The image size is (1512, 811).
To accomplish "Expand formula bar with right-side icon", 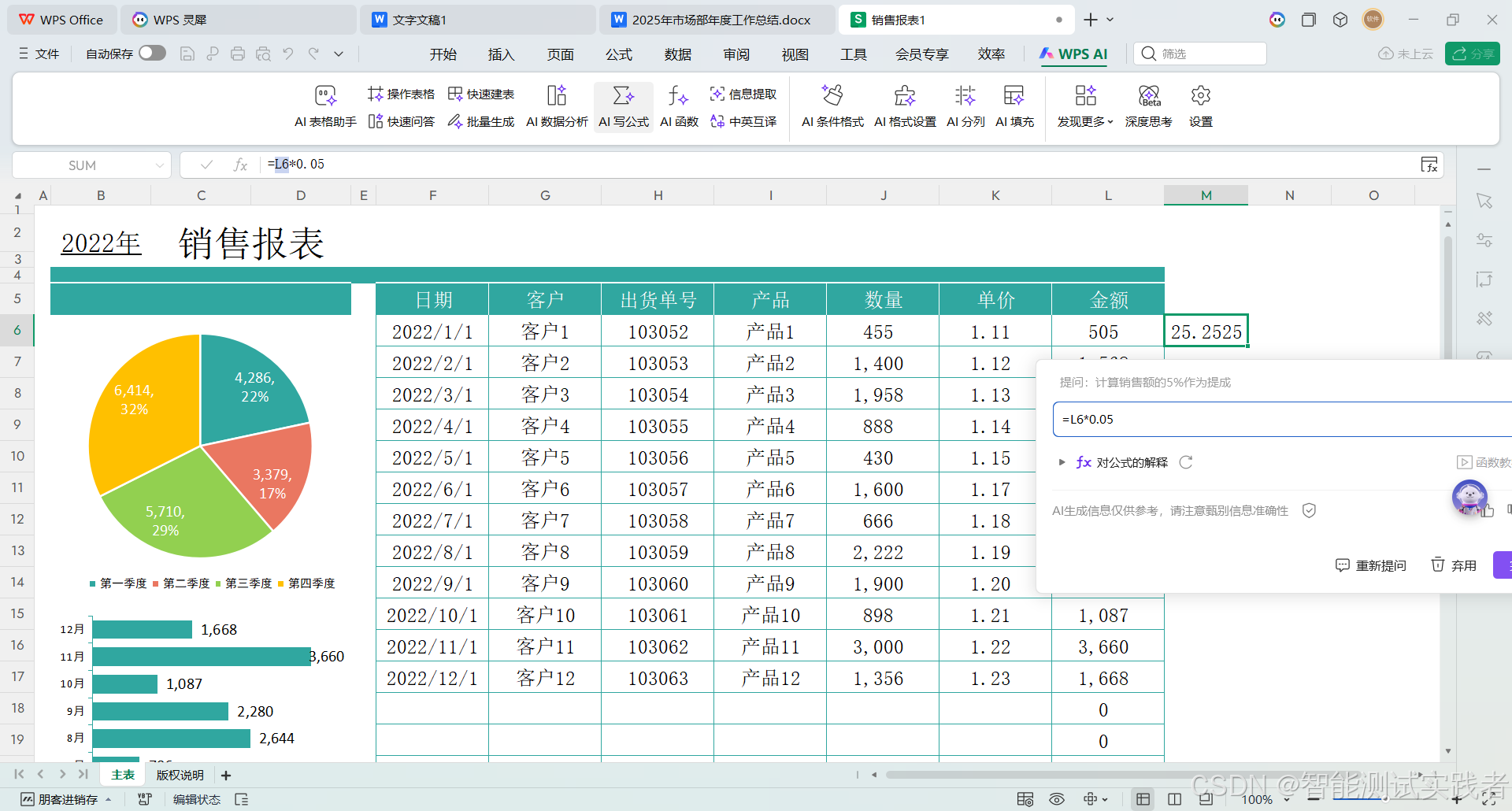I will coord(1429,165).
